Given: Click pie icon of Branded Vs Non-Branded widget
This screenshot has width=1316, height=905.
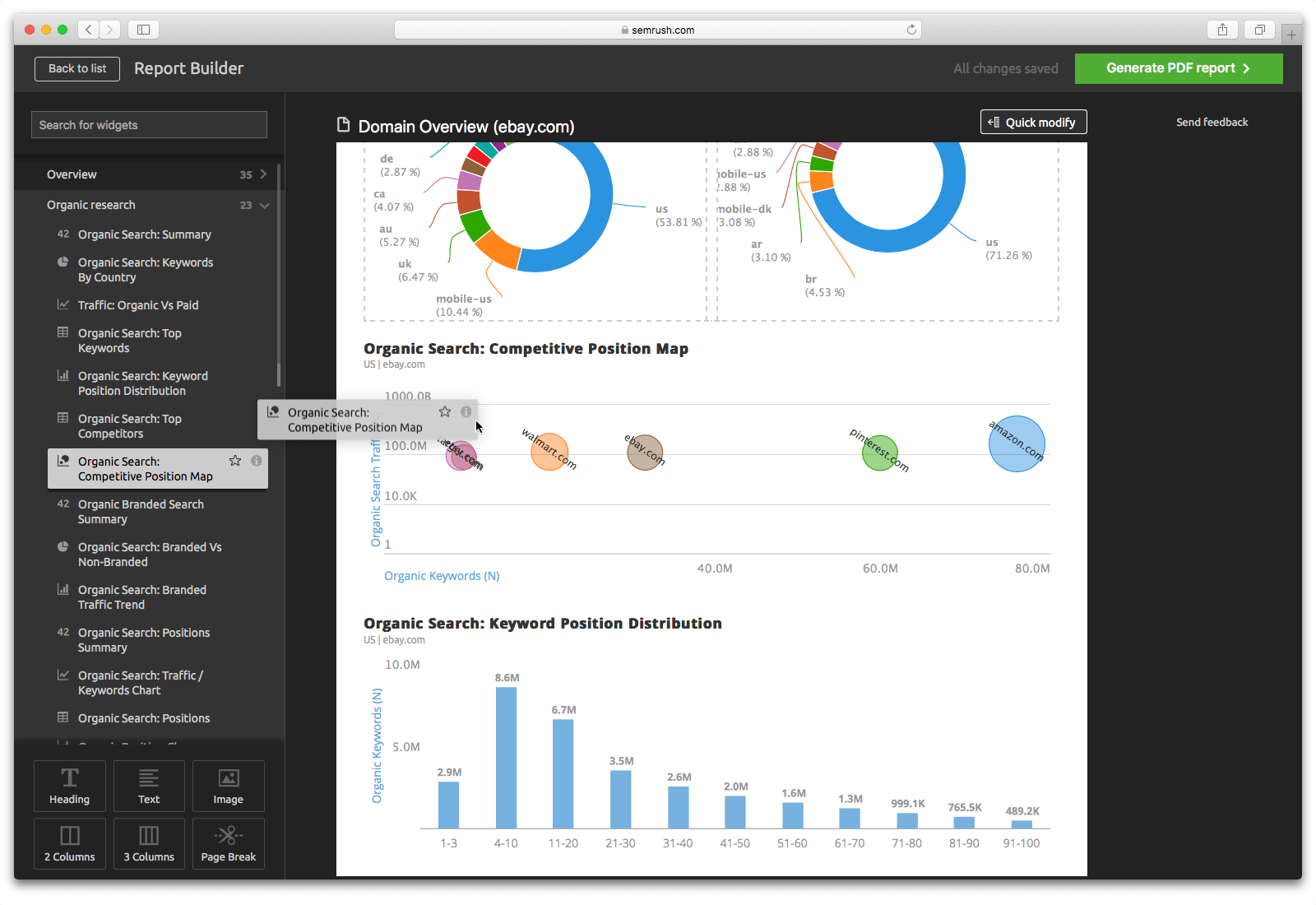Looking at the screenshot, I should coord(63,546).
